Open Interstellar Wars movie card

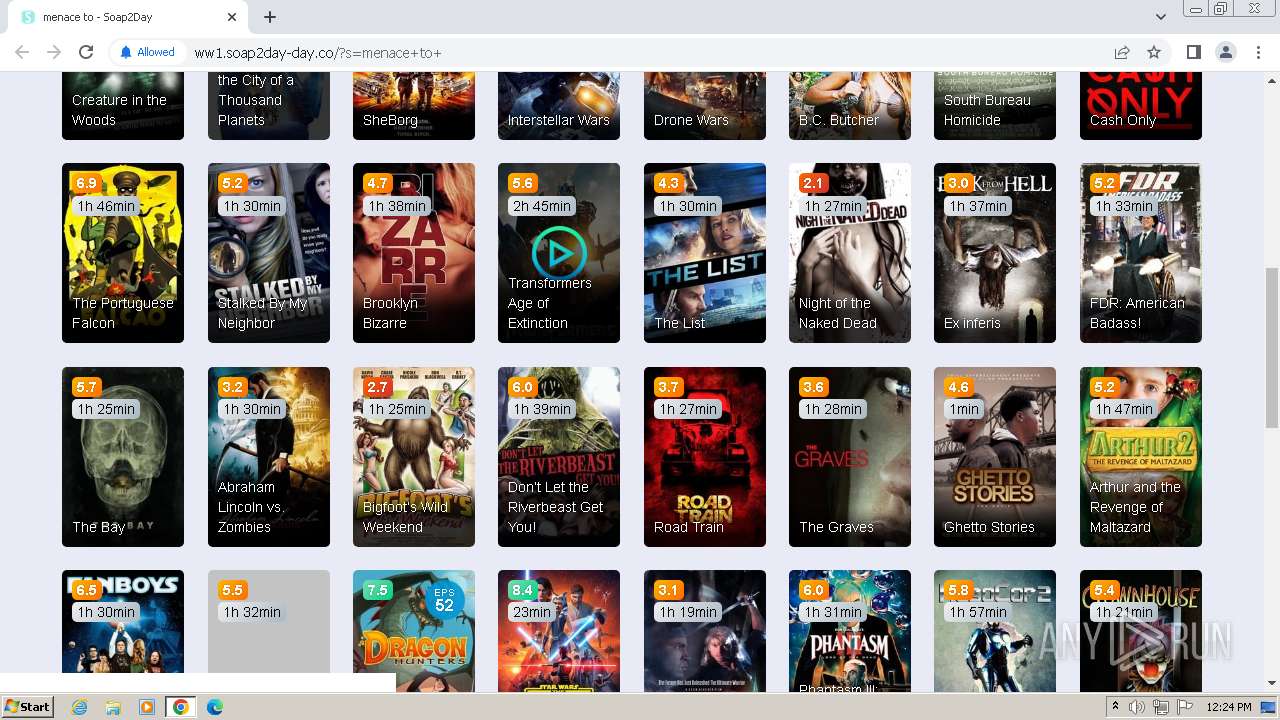pyautogui.click(x=559, y=106)
